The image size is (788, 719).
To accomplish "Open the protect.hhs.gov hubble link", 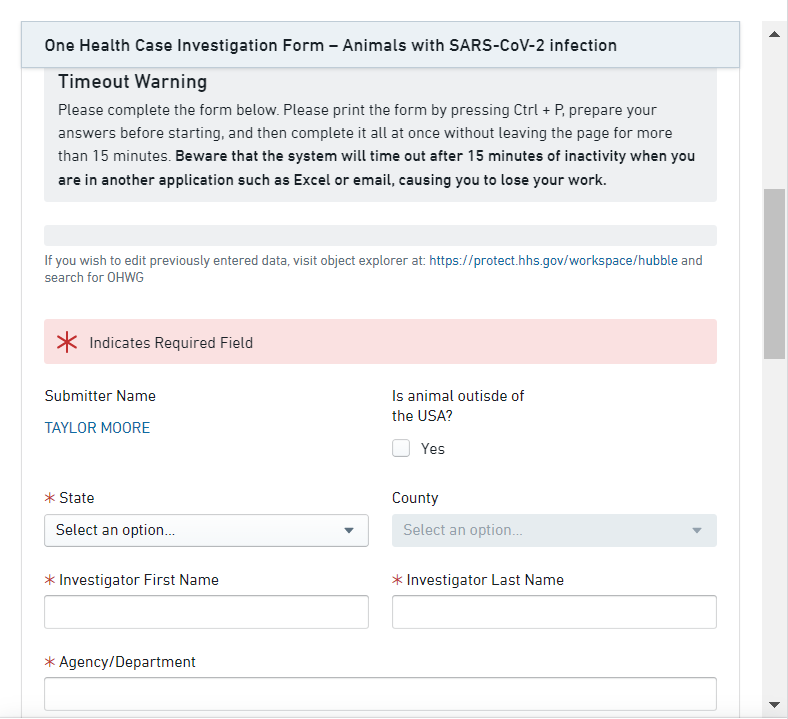I will click(x=553, y=260).
